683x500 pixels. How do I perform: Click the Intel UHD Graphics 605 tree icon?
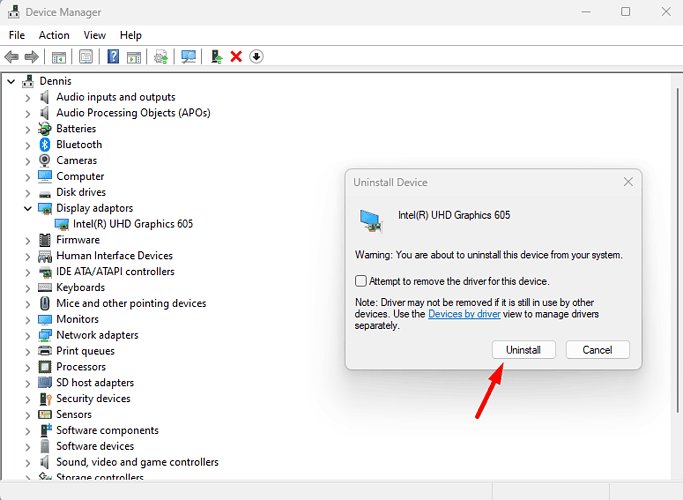pyautogui.click(x=62, y=224)
